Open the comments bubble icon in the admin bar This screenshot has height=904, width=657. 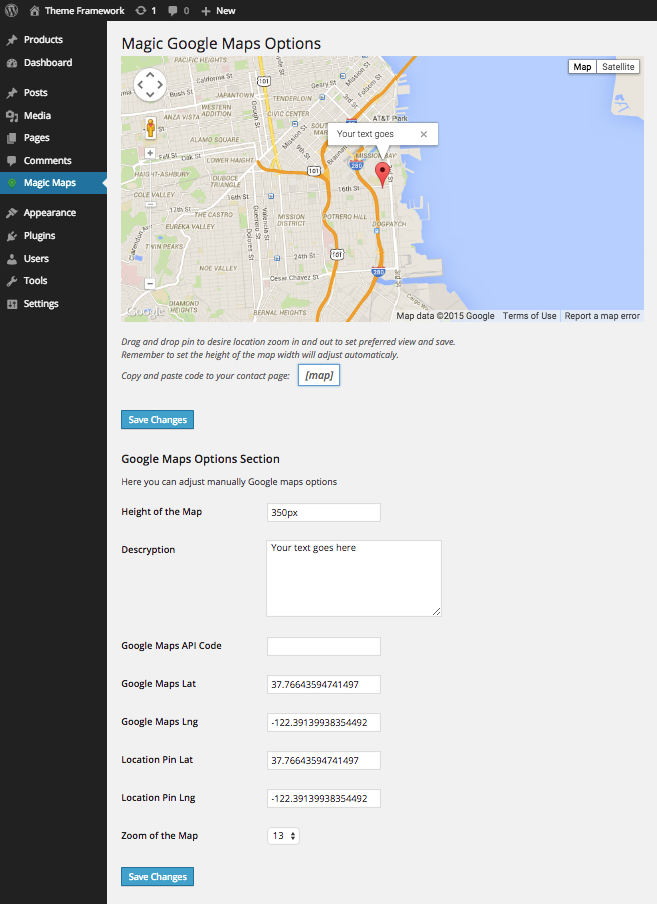click(x=172, y=10)
